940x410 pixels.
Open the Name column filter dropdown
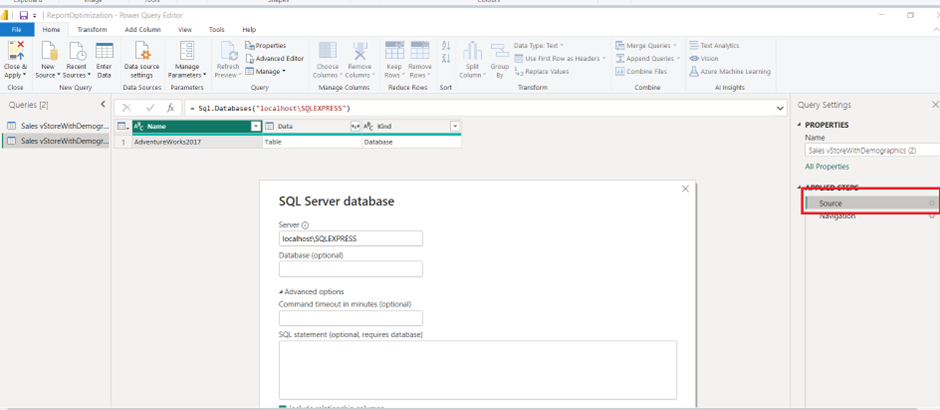pos(255,127)
